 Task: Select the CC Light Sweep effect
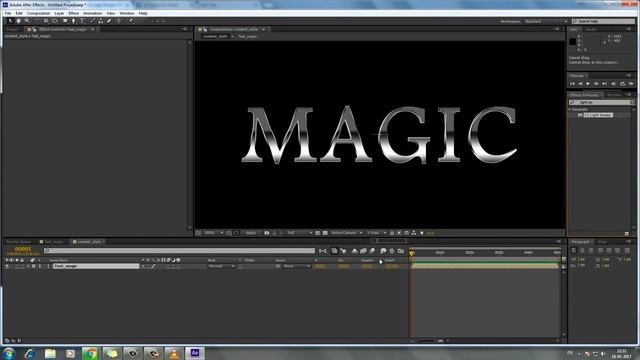[598, 115]
